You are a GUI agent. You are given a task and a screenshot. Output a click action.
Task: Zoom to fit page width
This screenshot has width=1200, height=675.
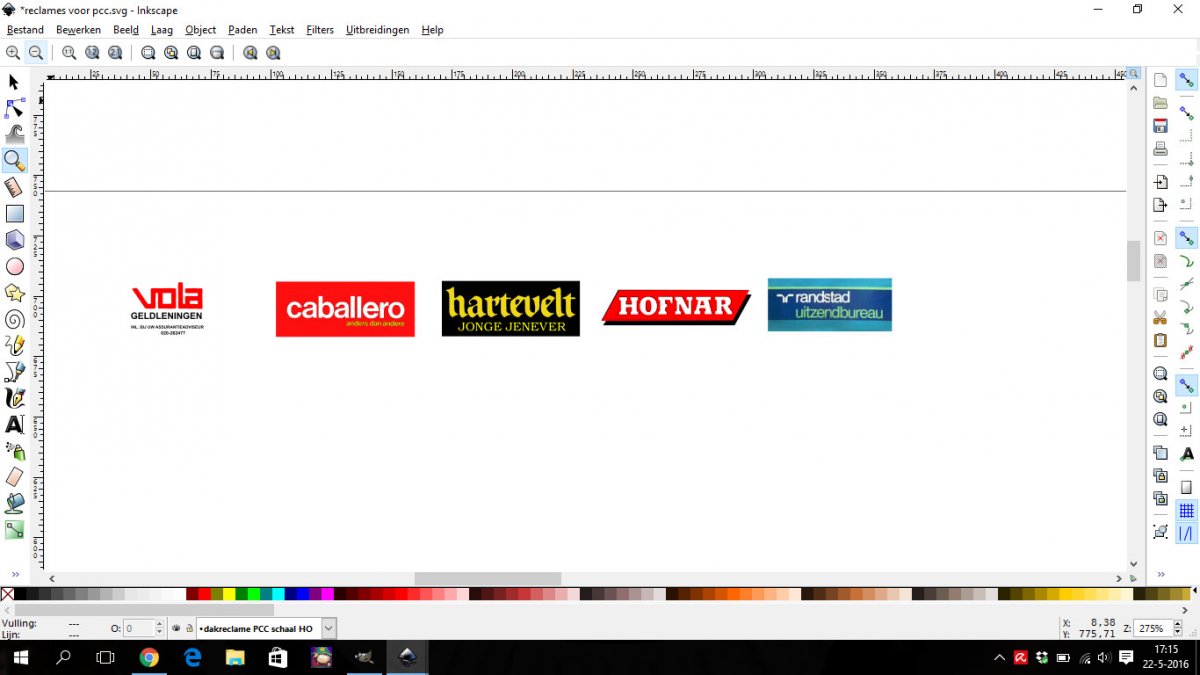click(217, 53)
